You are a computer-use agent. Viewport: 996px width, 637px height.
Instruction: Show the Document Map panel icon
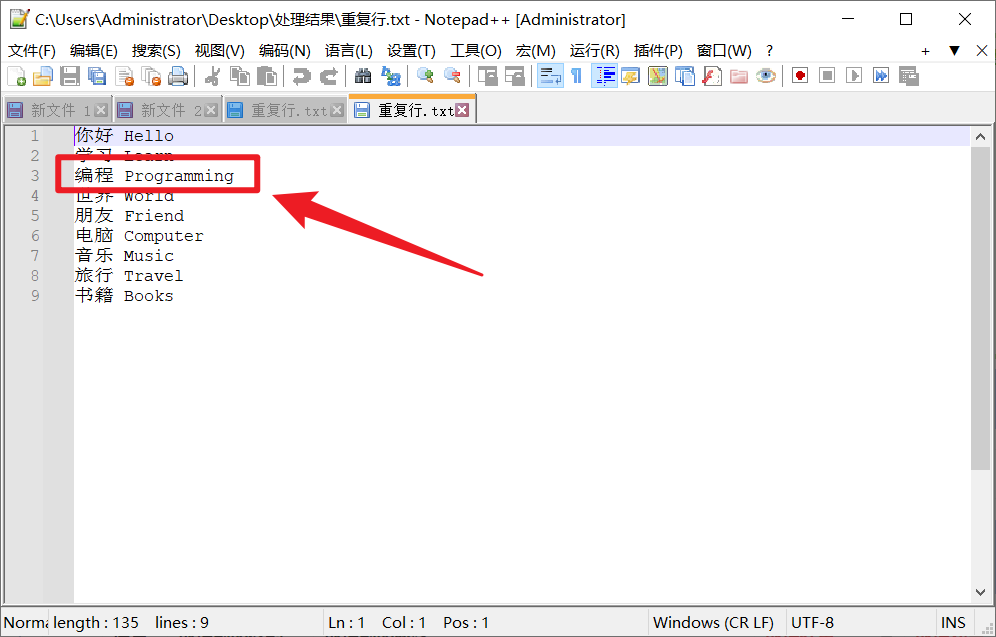coord(657,76)
